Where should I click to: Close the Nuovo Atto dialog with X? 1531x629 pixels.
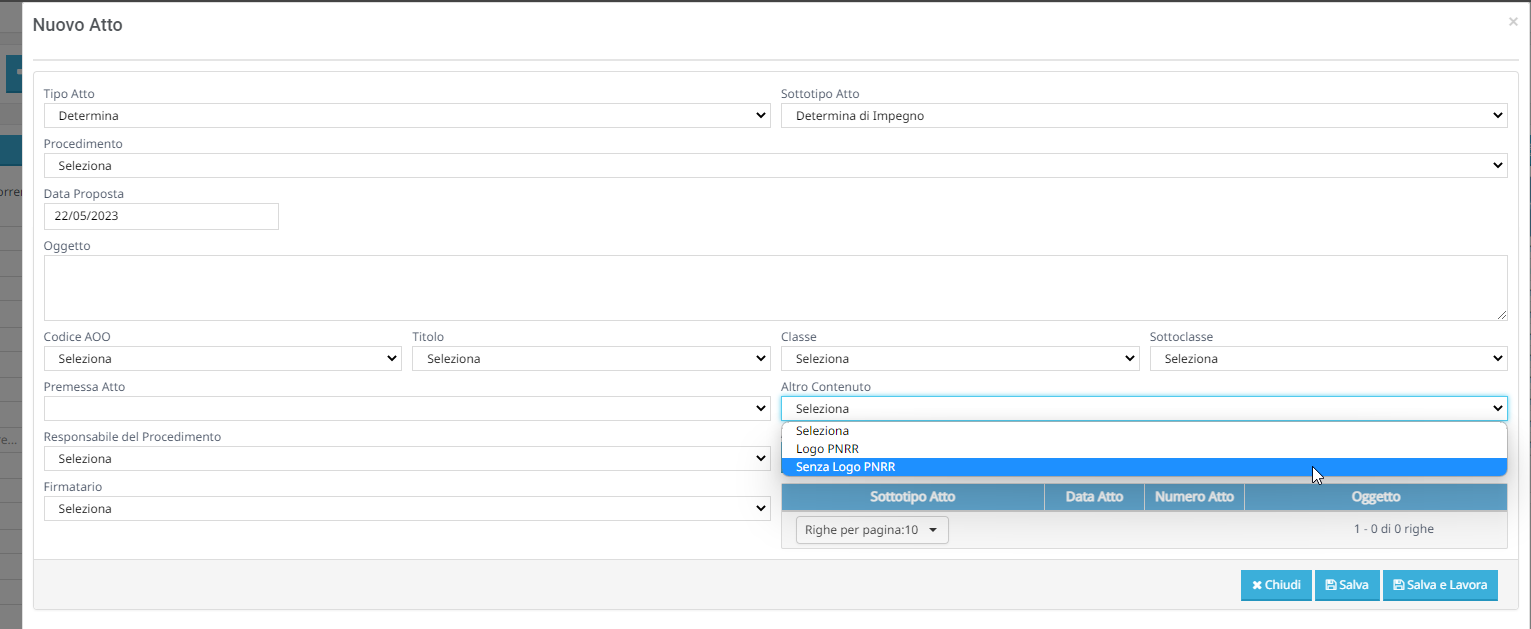1512,21
